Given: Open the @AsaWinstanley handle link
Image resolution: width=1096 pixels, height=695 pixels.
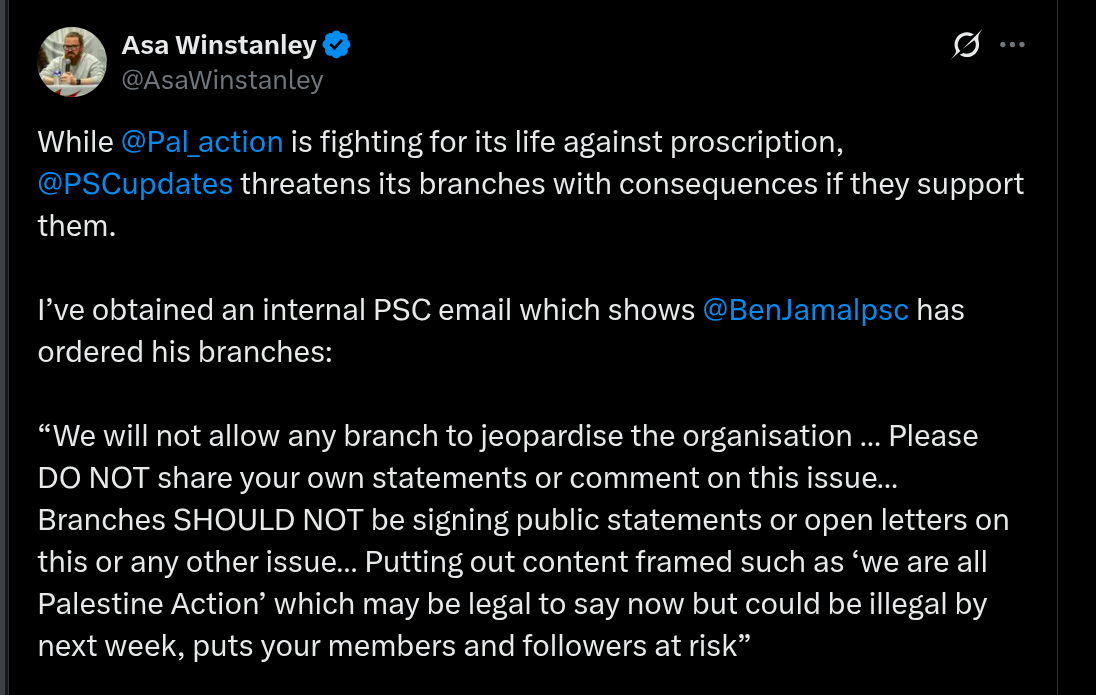Looking at the screenshot, I should (222, 80).
